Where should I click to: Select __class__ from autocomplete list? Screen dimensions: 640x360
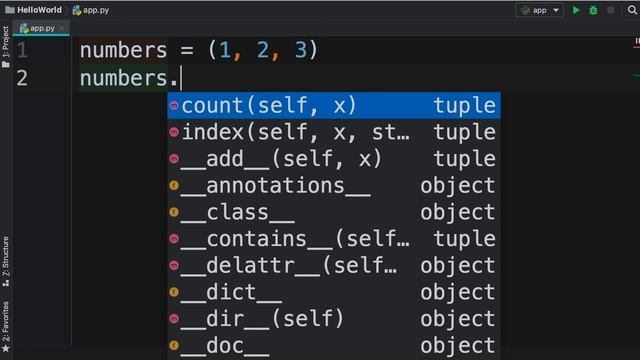click(x=334, y=212)
